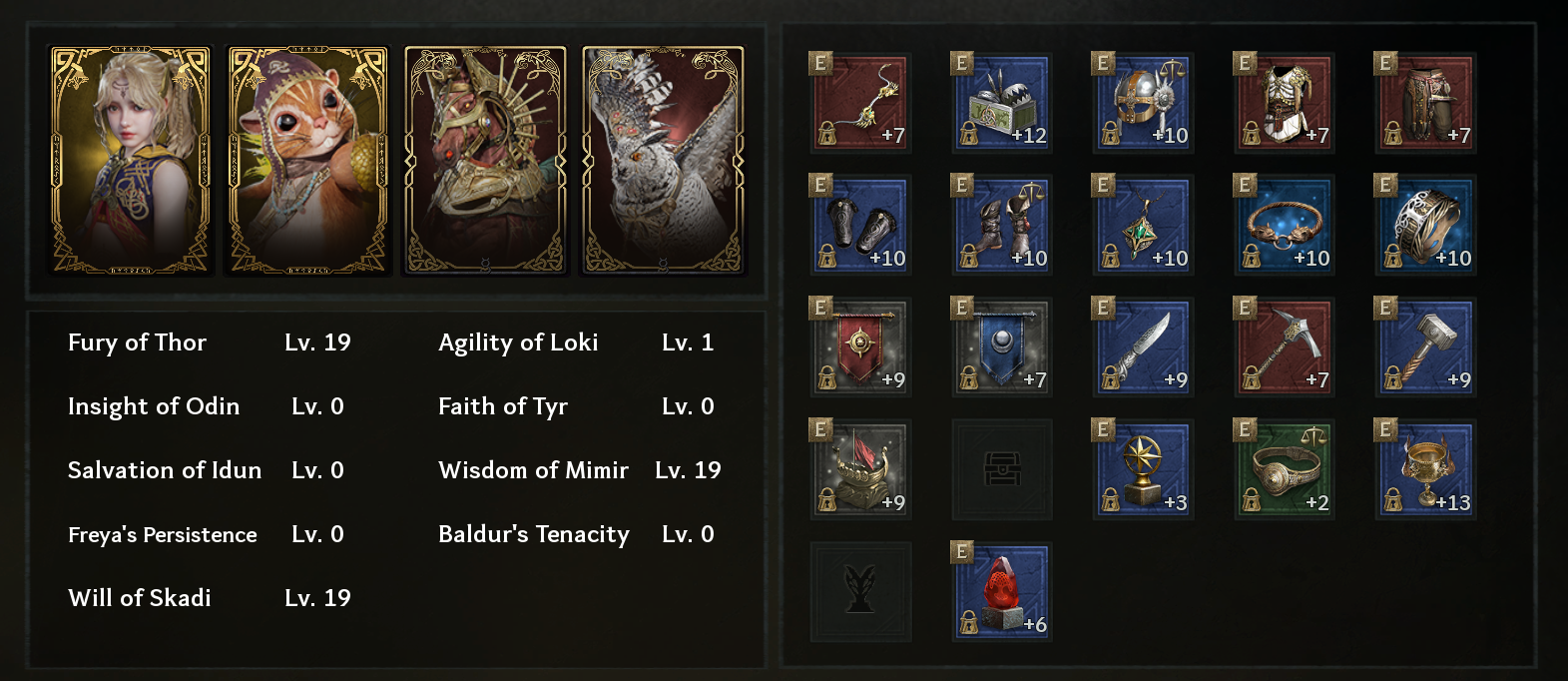Select the owl companion card
This screenshot has height=681, width=1568.
point(663,161)
